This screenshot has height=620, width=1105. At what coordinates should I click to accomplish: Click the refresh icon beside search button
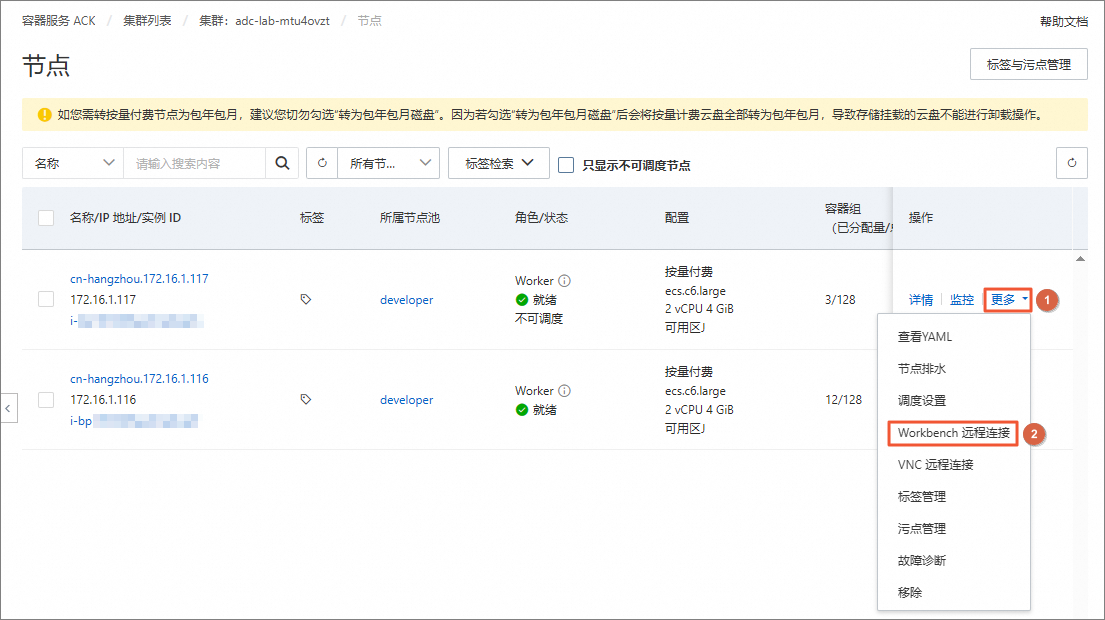tap(322, 163)
